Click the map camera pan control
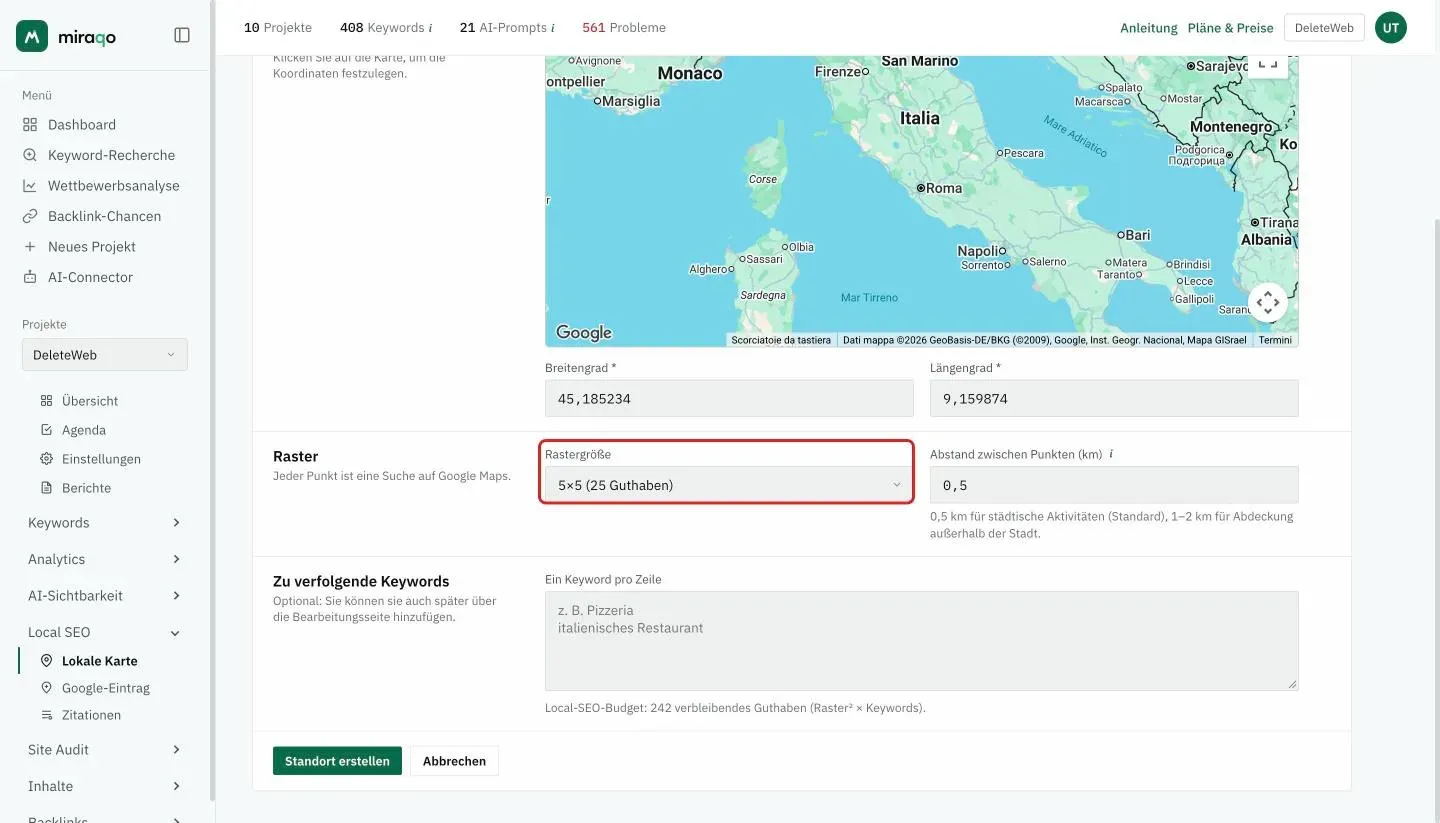 click(1267, 302)
